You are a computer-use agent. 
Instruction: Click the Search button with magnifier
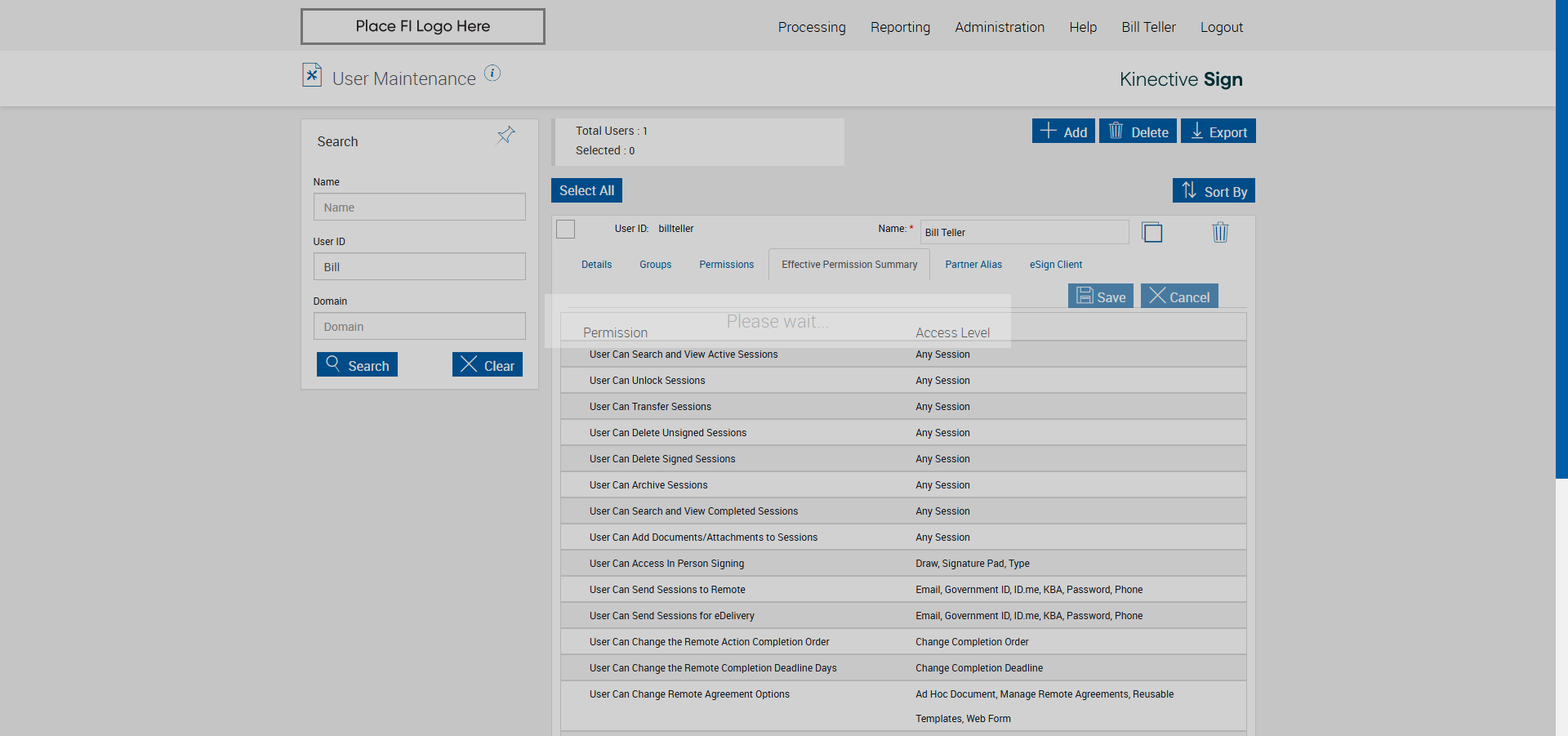(x=357, y=364)
